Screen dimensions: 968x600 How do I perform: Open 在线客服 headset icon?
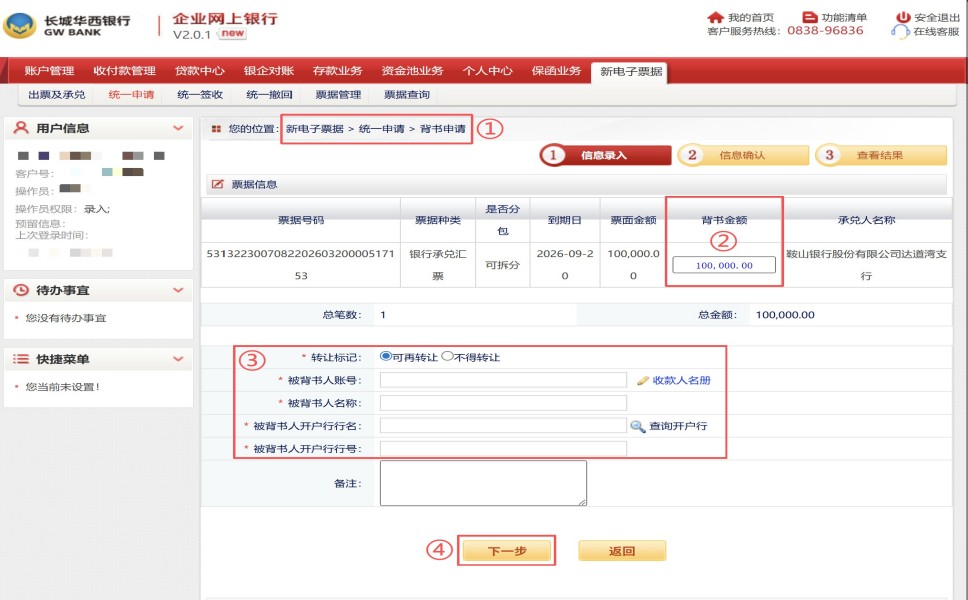901,31
